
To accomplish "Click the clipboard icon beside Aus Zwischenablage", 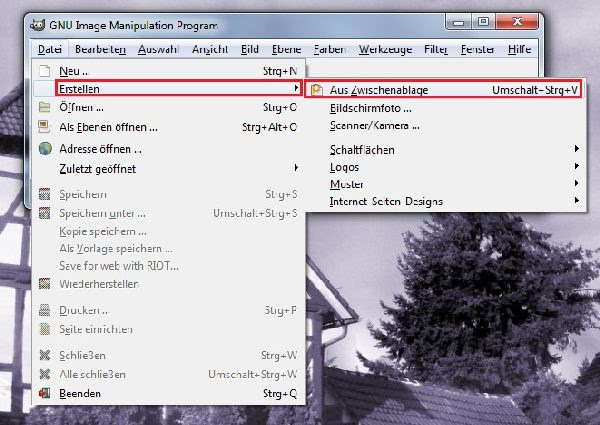I will [317, 90].
